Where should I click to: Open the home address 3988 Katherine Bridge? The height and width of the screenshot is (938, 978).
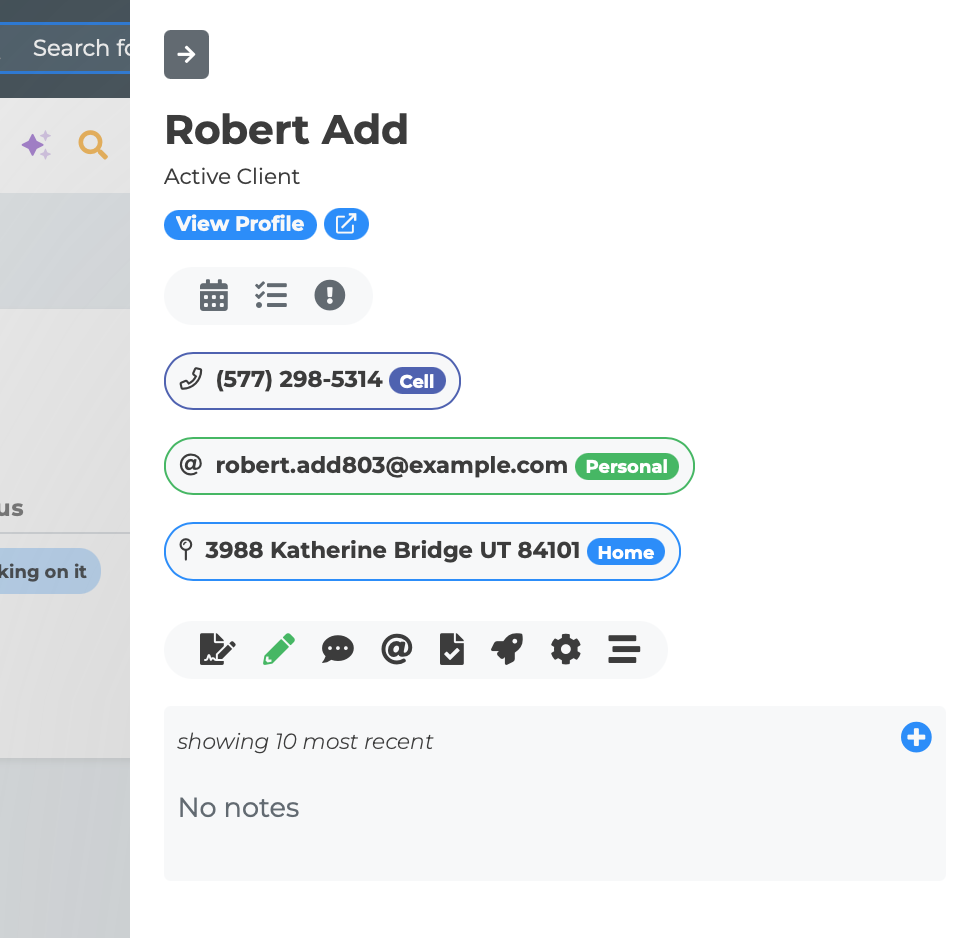point(392,551)
